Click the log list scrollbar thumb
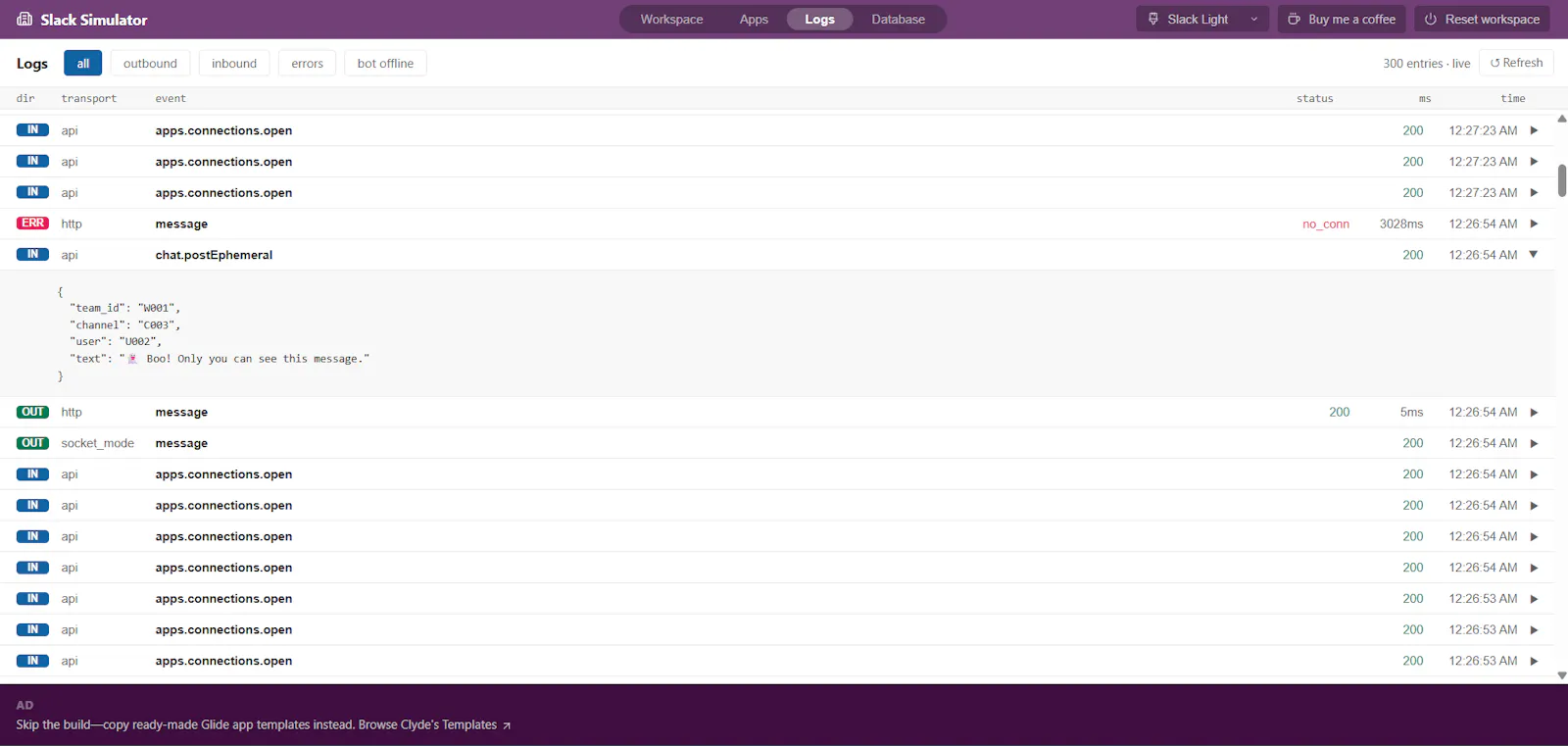Screen dimensions: 1568x746 point(1561,180)
